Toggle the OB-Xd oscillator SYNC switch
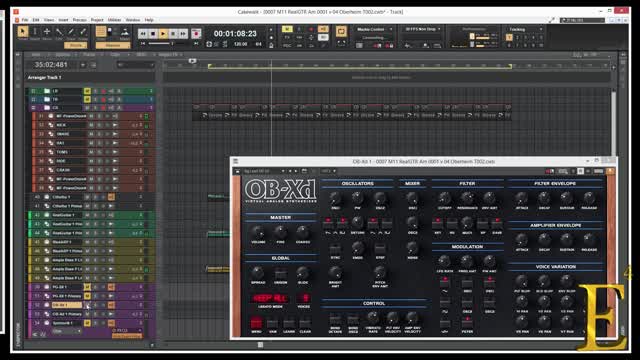Viewport: 640px width, 360px height. point(335,249)
